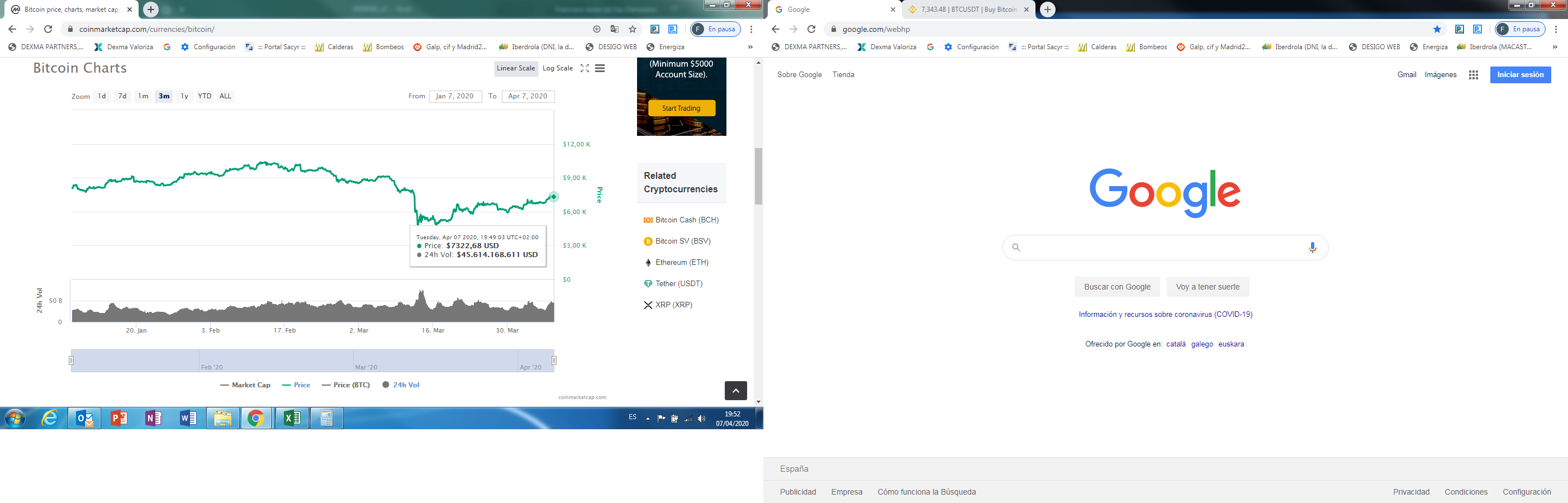1568x503 pixels.
Task: Click the scroll-to-top arrow button
Action: pyautogui.click(x=735, y=390)
